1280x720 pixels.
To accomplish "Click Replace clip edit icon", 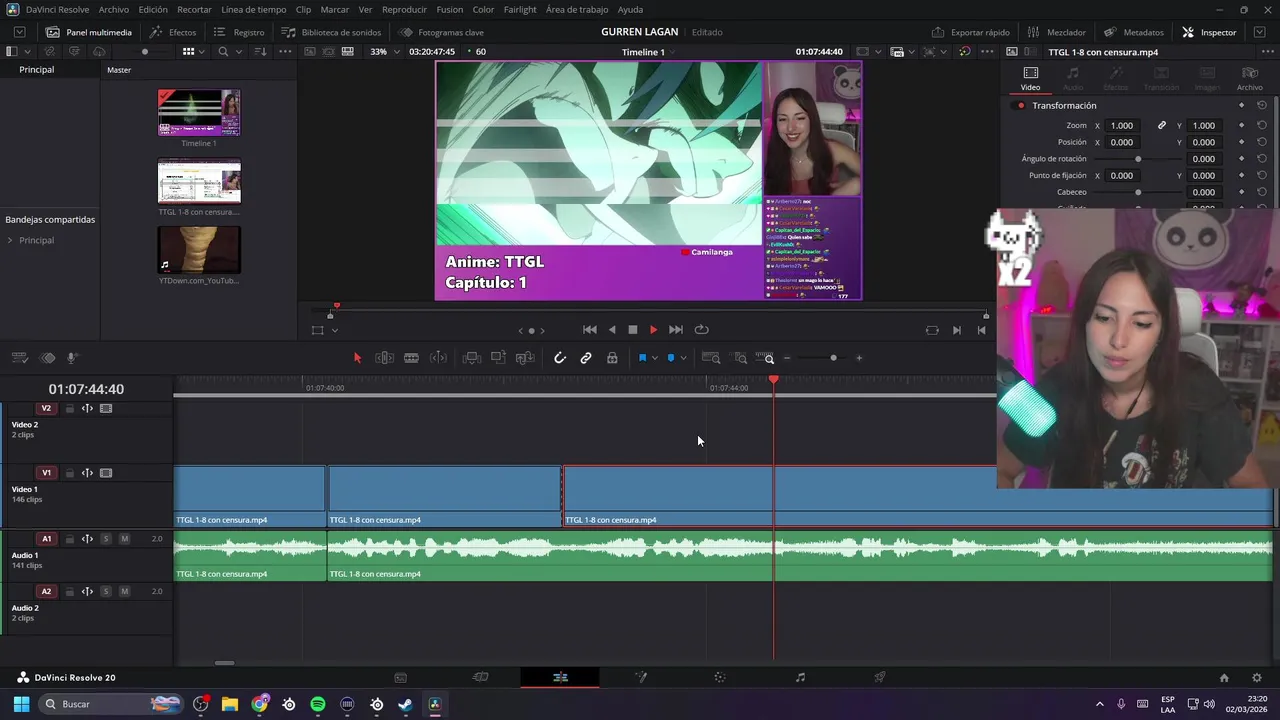I will click(525, 358).
